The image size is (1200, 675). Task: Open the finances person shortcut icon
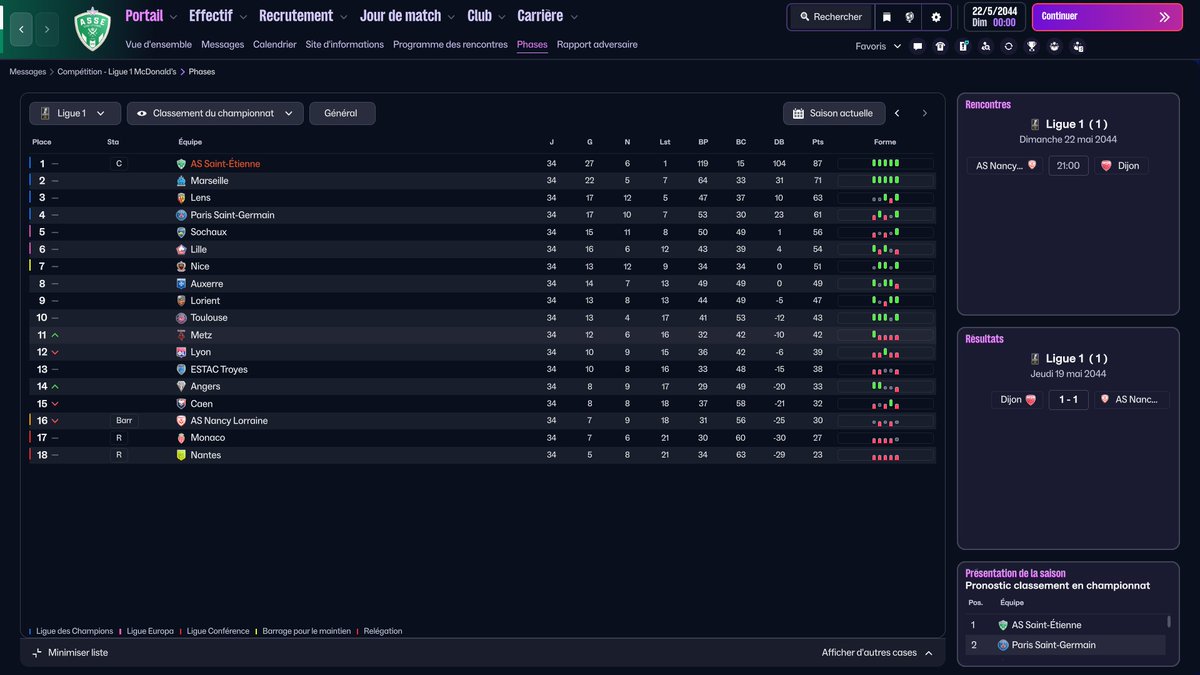coord(1078,46)
